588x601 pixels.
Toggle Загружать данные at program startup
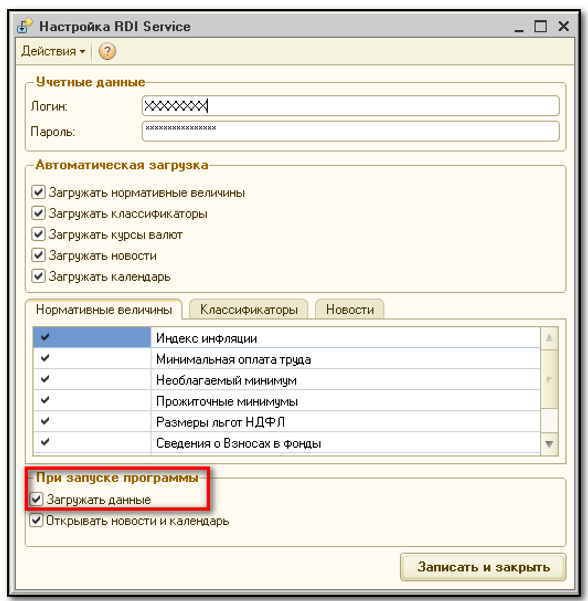click(36, 499)
